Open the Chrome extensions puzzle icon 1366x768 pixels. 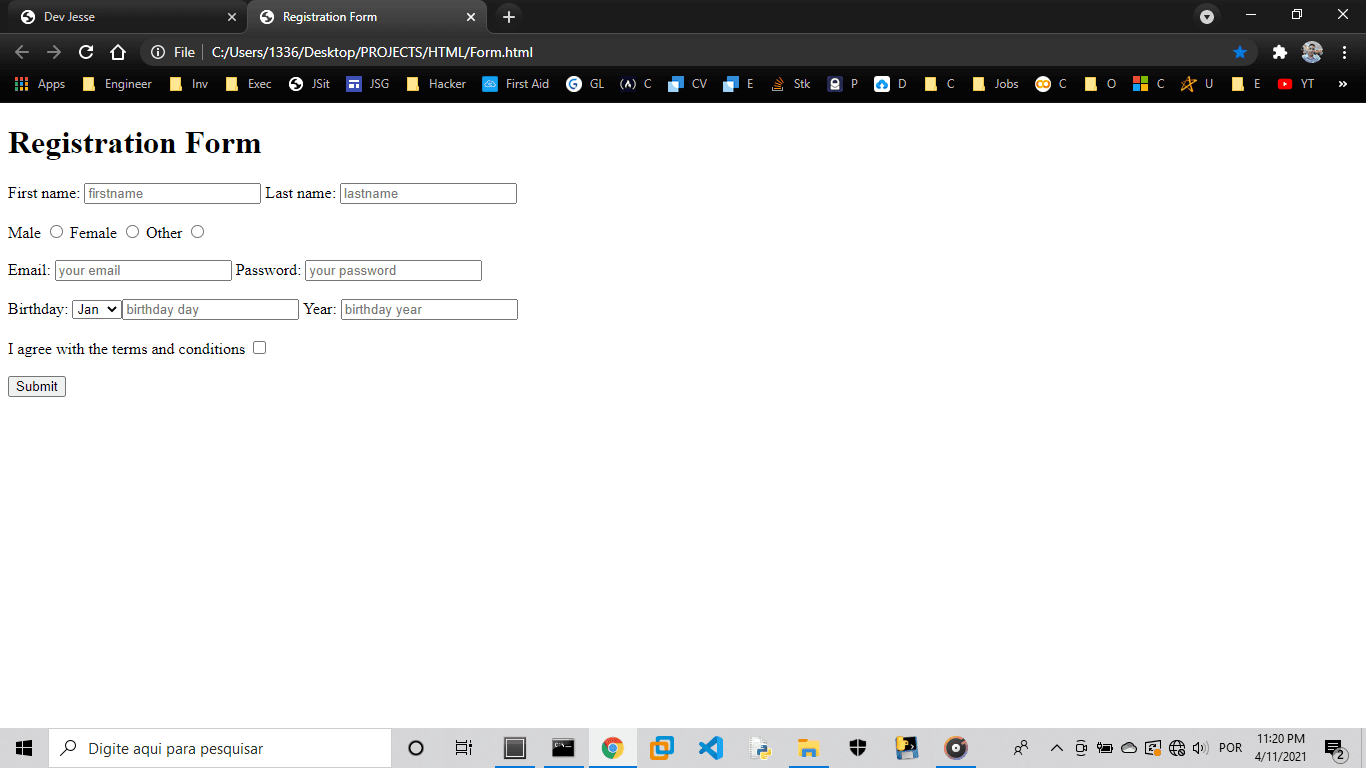(x=1279, y=52)
